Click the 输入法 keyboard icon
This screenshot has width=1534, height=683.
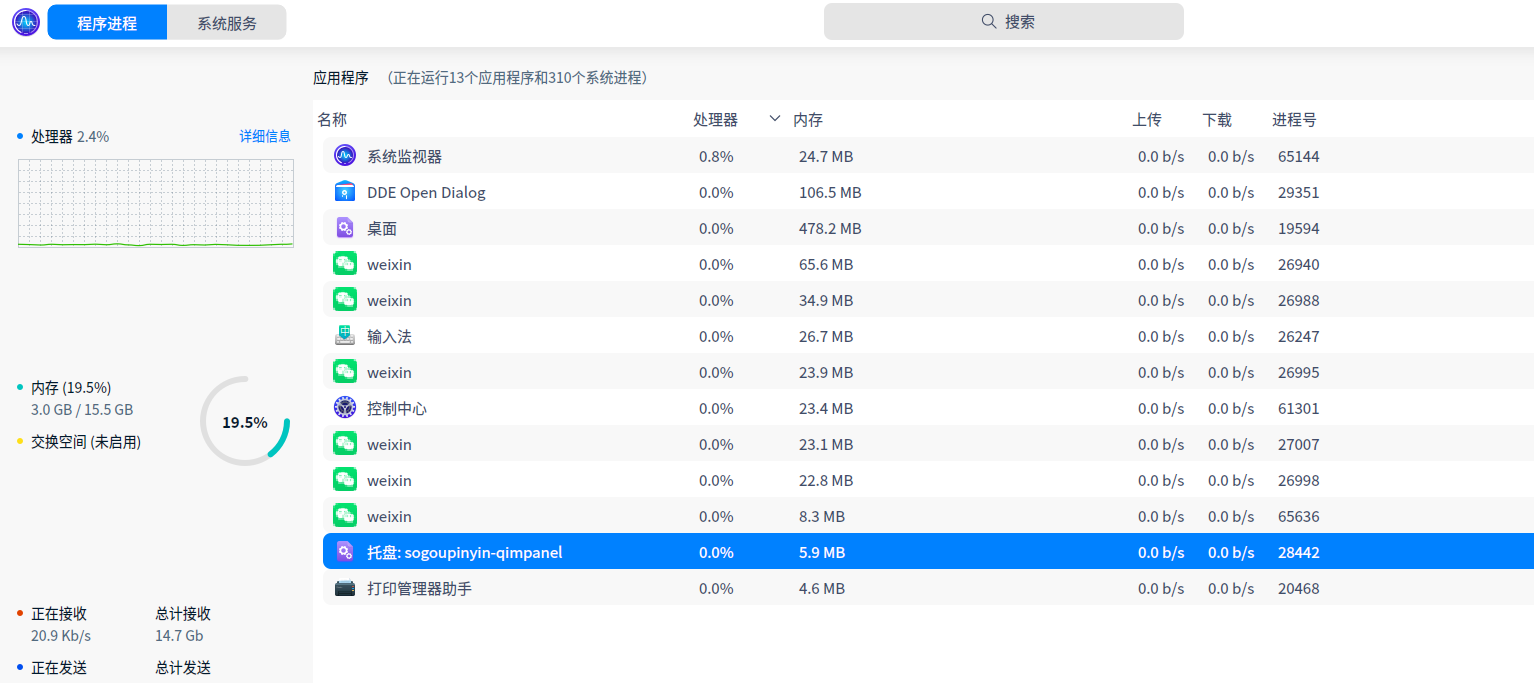tap(345, 335)
